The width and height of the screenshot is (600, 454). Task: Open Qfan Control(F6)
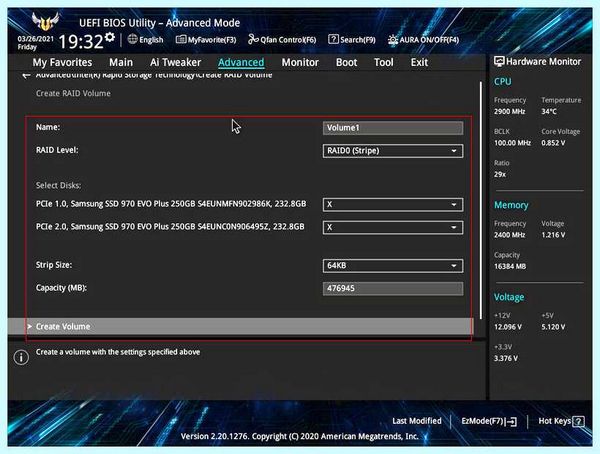point(282,39)
